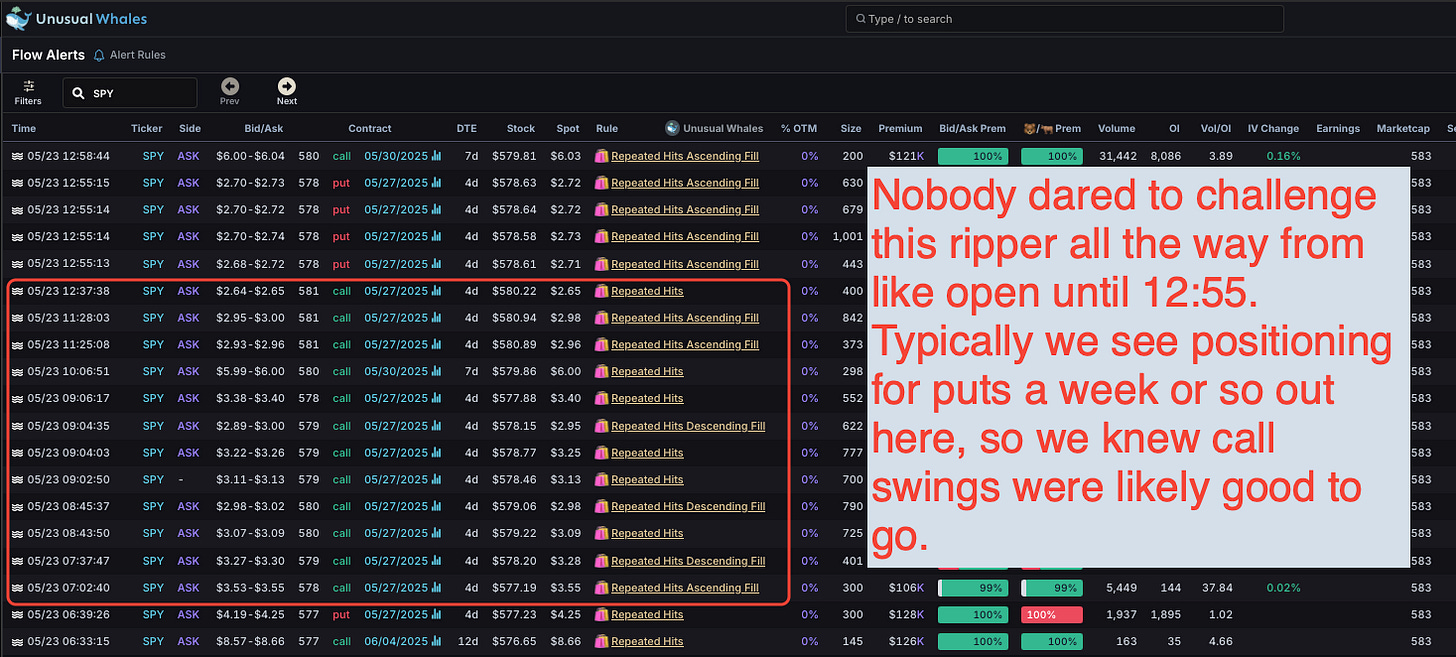Viewport: 1456px width, 657px height.
Task: Go to Prev page arrow
Action: point(230,92)
